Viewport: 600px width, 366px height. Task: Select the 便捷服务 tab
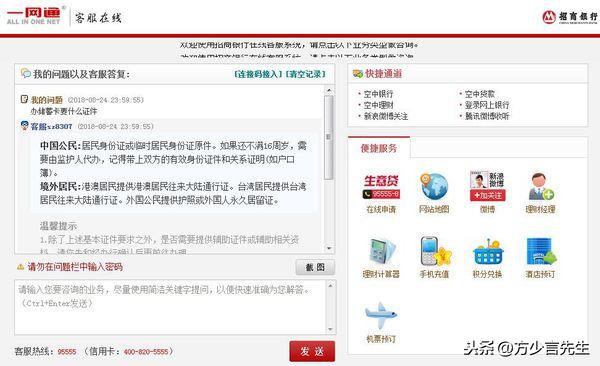point(379,148)
